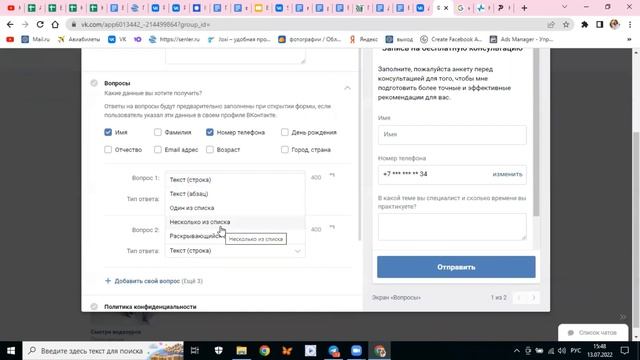Viewport: 640px width, 360px height.
Task: Open Zoom from the taskbar
Action: [356, 351]
